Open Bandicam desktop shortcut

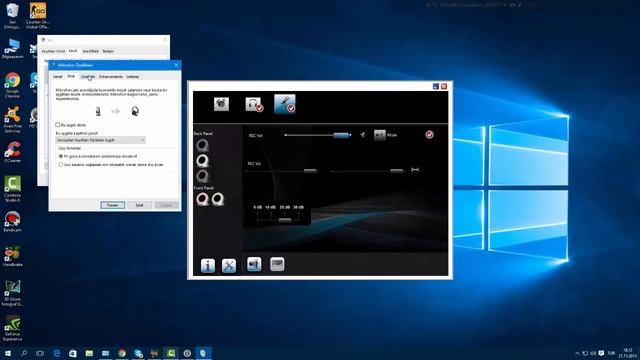click(13, 222)
